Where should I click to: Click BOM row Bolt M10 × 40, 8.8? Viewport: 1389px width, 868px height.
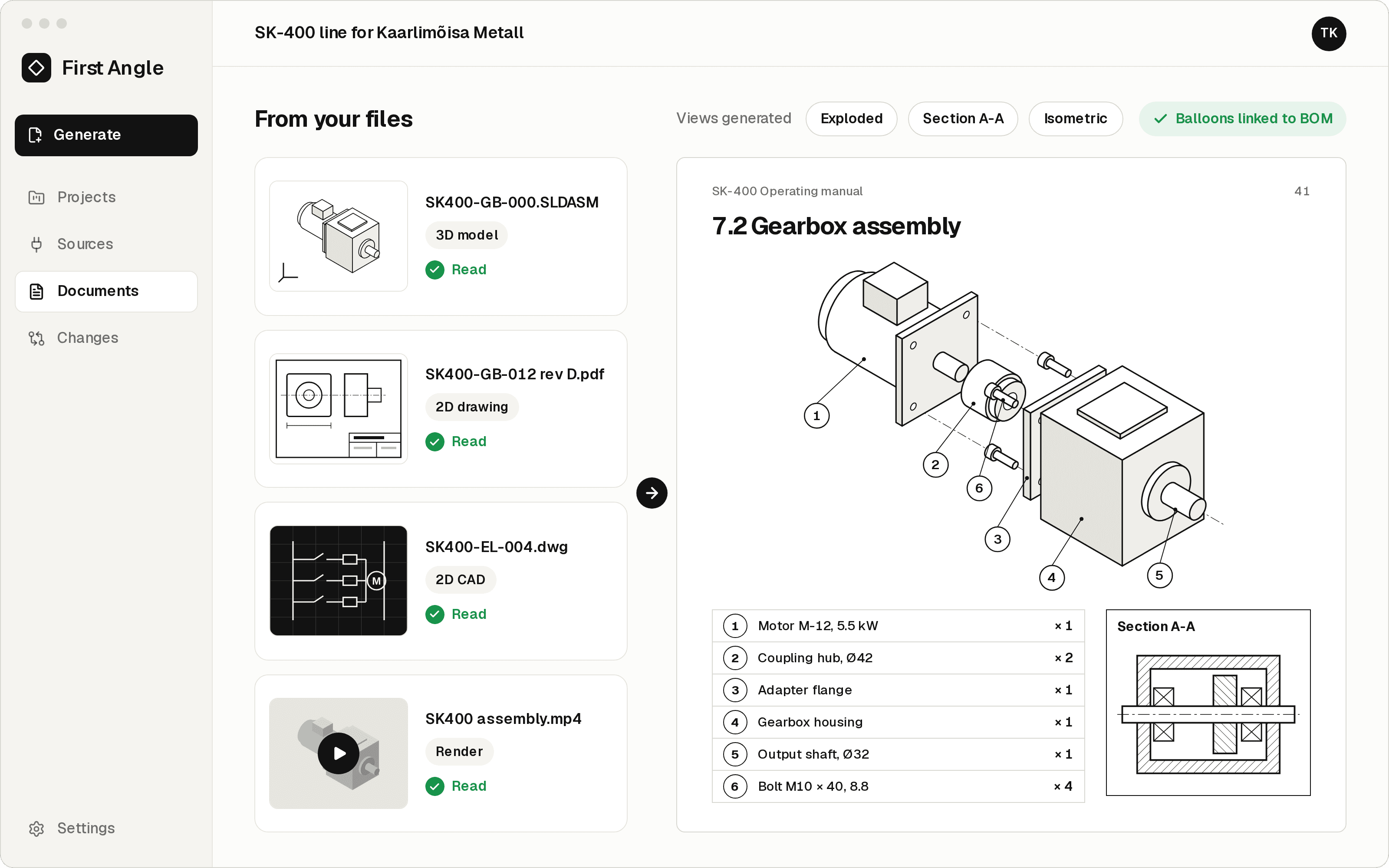click(898, 786)
